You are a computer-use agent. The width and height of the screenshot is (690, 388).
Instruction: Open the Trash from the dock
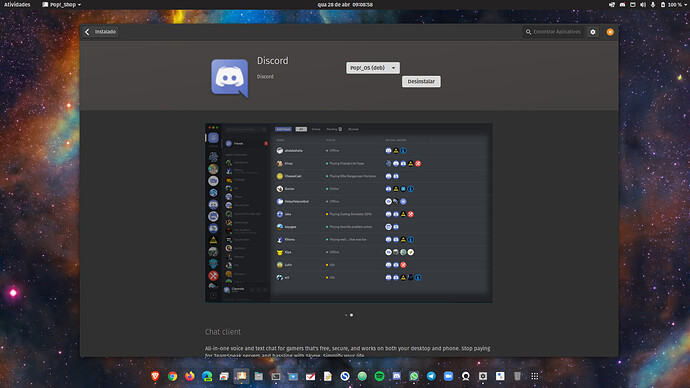coord(518,376)
